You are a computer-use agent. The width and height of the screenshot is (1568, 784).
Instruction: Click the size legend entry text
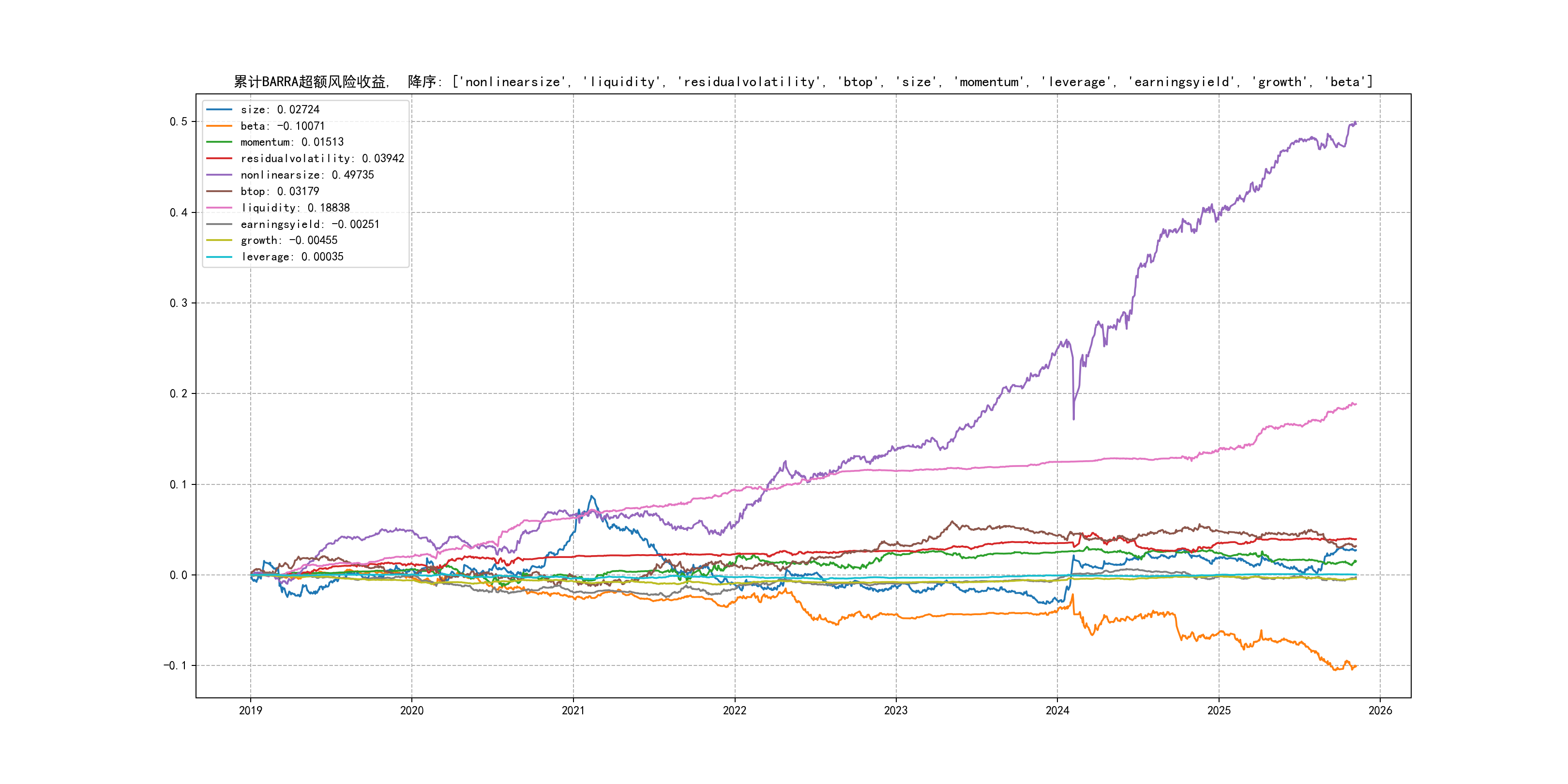coord(279,109)
